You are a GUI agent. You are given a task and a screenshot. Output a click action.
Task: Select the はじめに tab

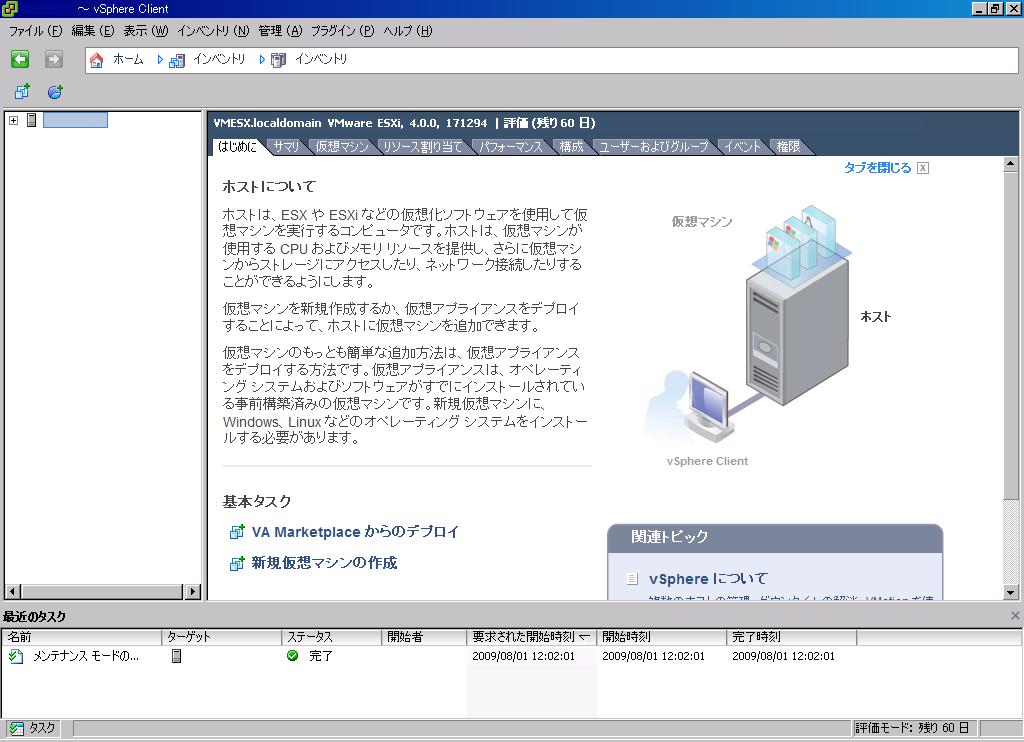[x=237, y=146]
